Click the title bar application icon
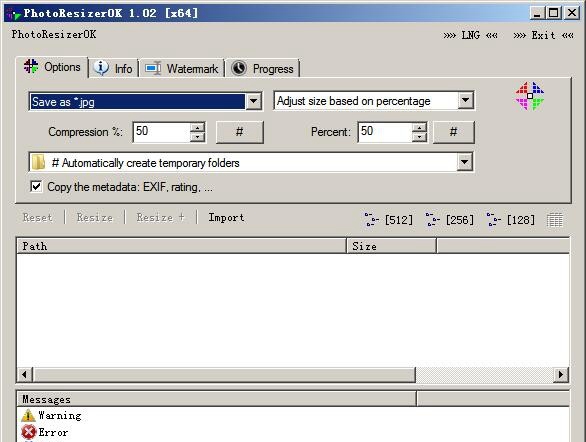The height and width of the screenshot is (442, 586). tap(13, 14)
